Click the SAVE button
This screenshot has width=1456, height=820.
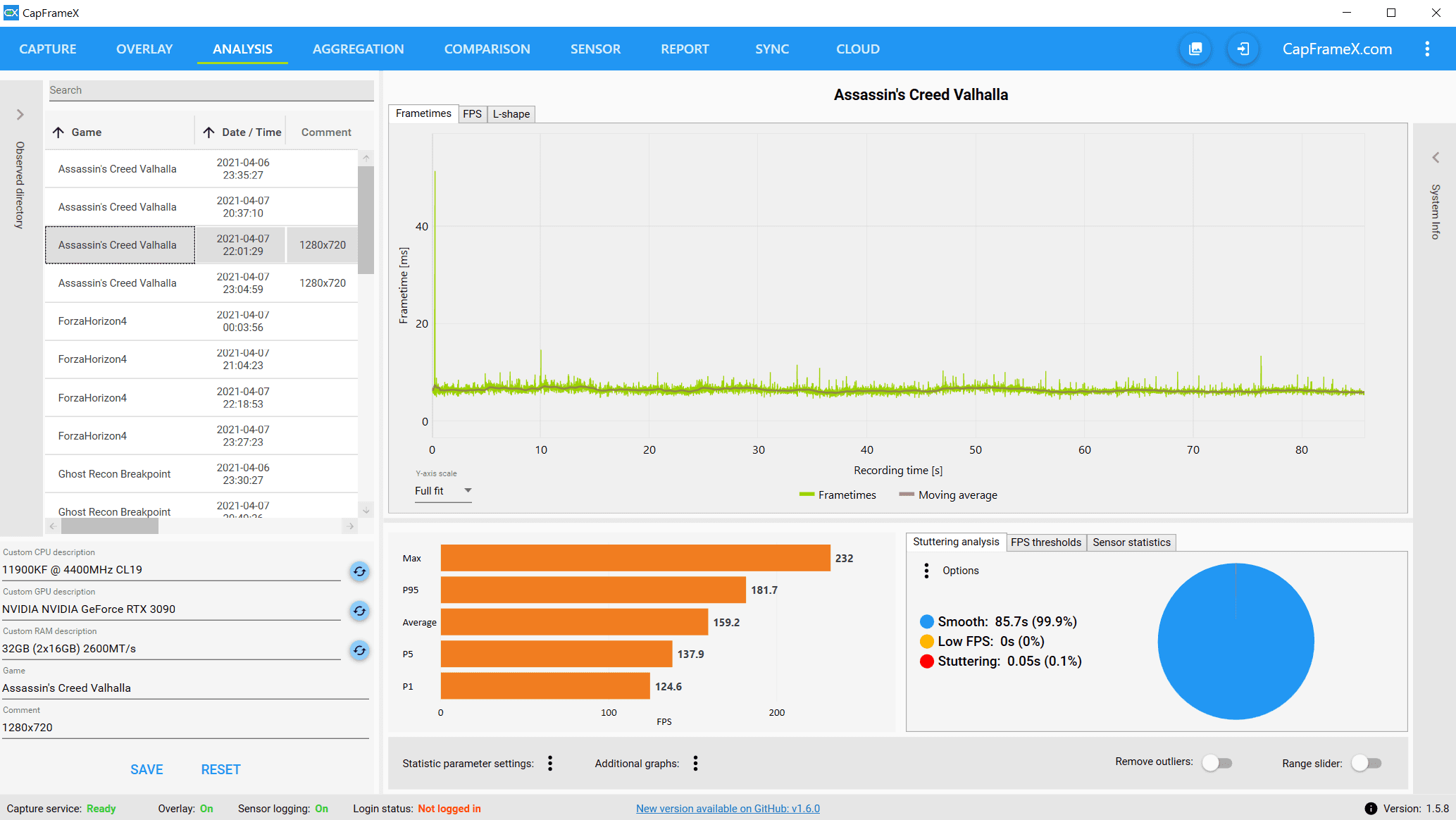click(147, 769)
